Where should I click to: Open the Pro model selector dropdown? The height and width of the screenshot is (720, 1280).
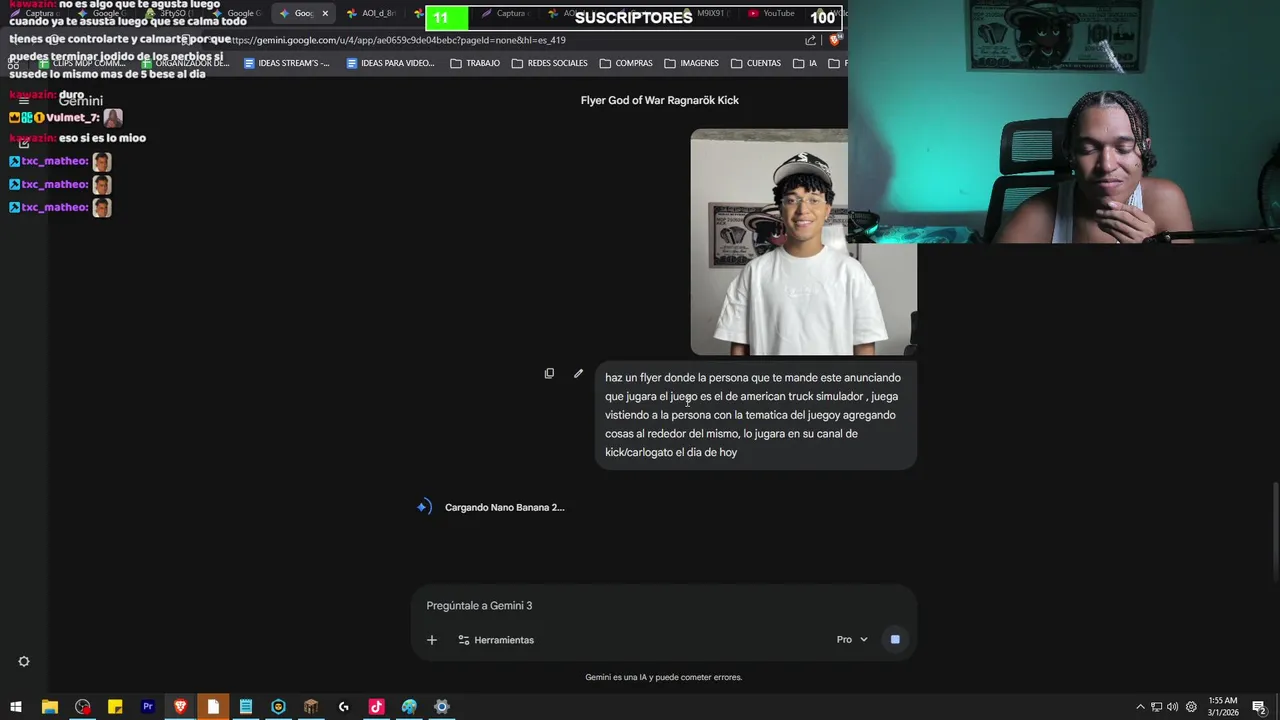pyautogui.click(x=852, y=640)
